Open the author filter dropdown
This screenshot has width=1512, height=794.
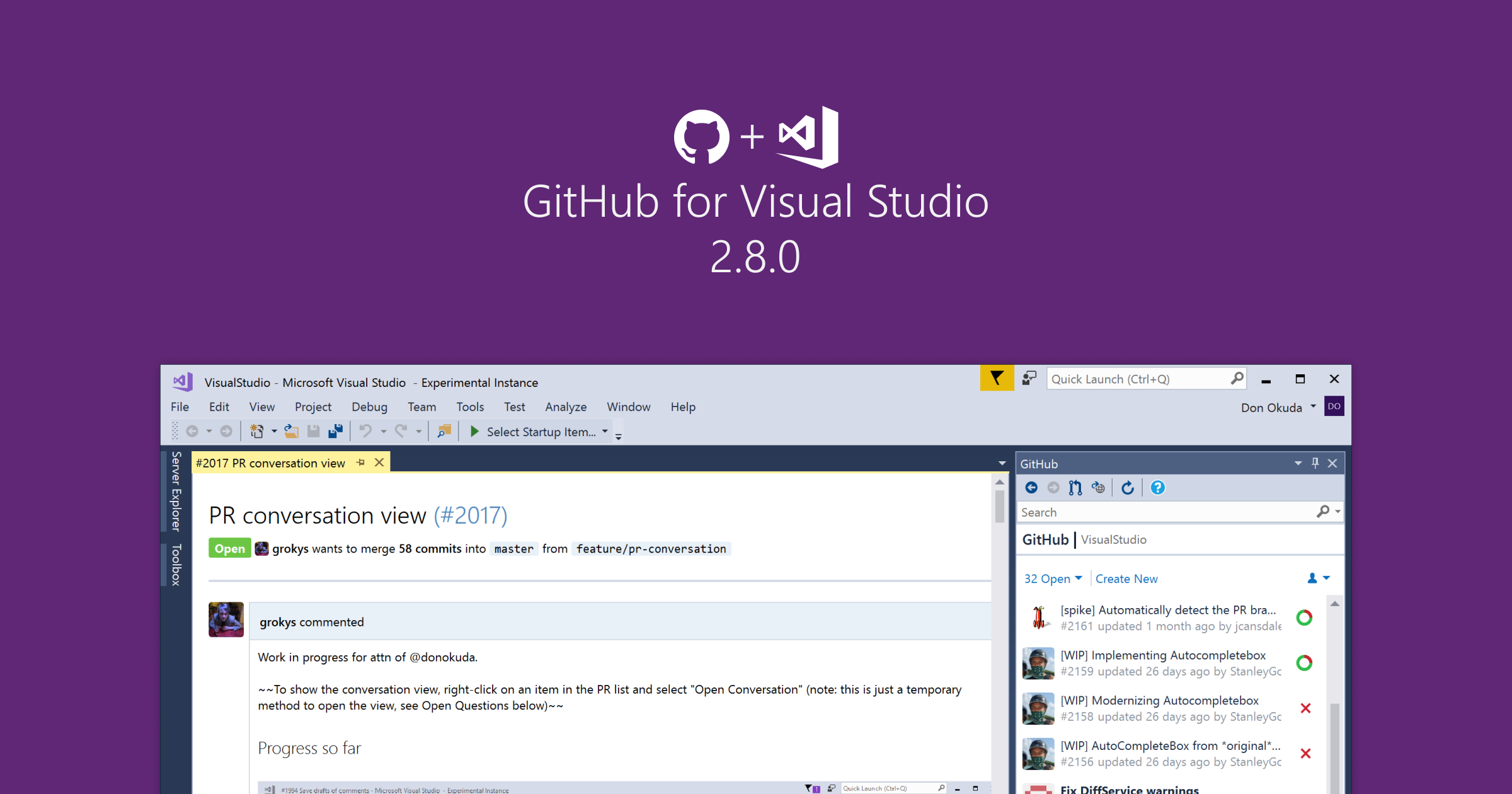[x=1319, y=578]
